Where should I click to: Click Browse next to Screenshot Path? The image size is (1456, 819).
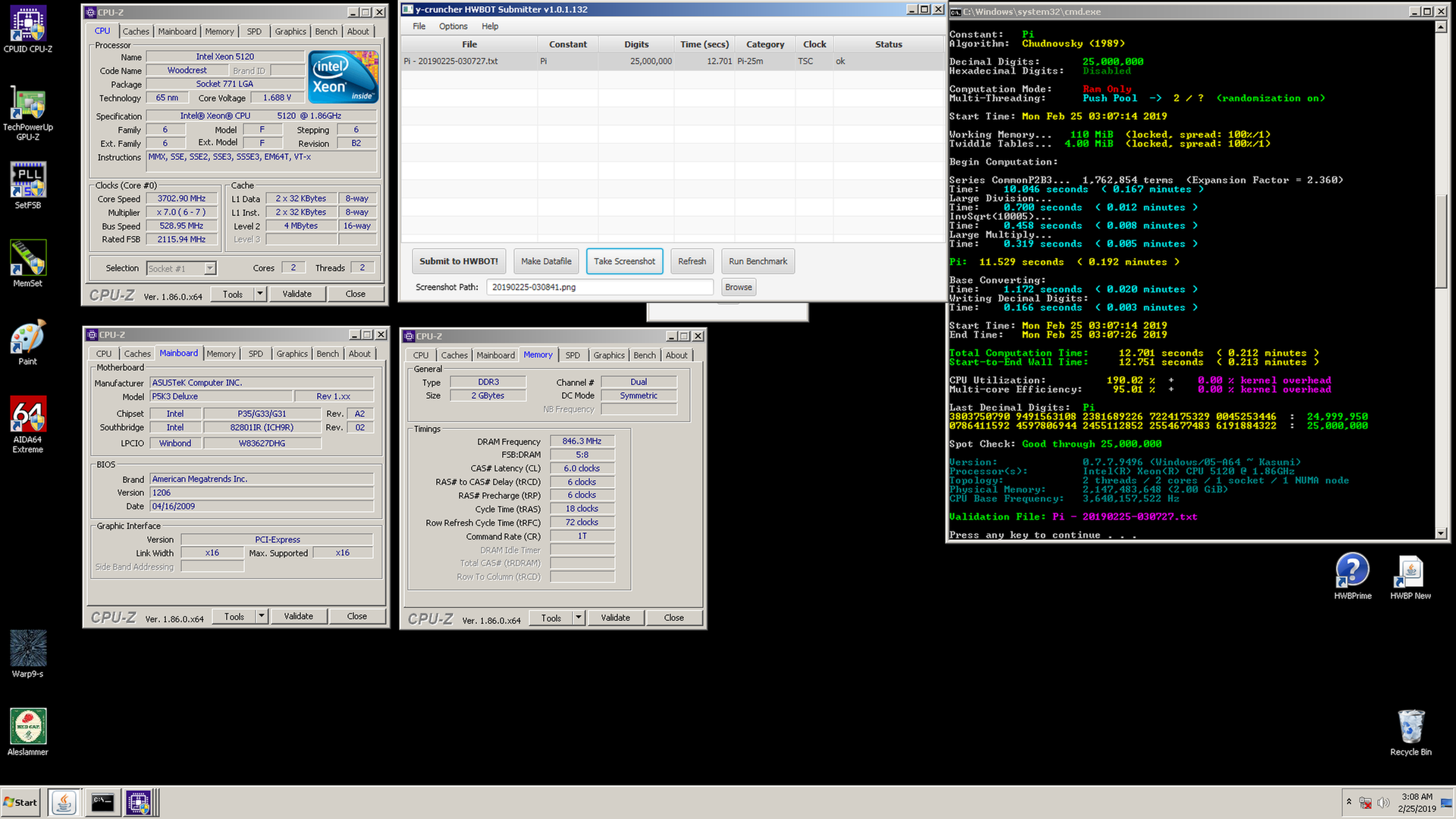click(x=739, y=287)
